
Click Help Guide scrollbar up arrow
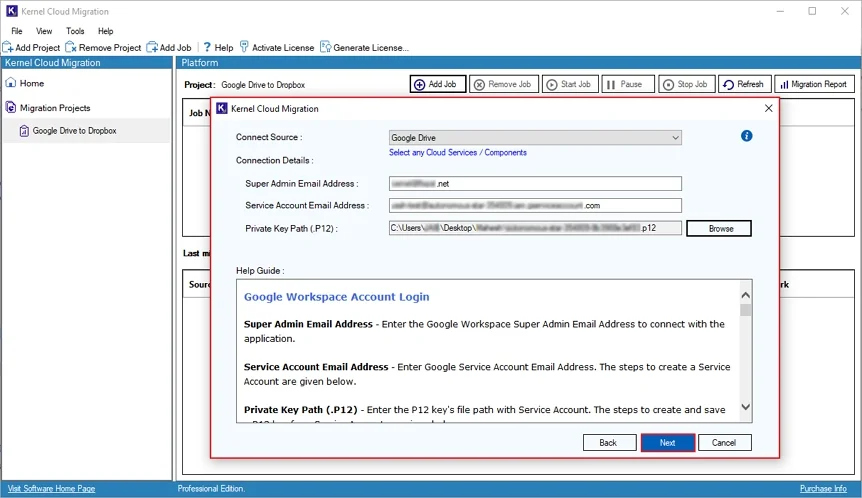click(x=746, y=295)
